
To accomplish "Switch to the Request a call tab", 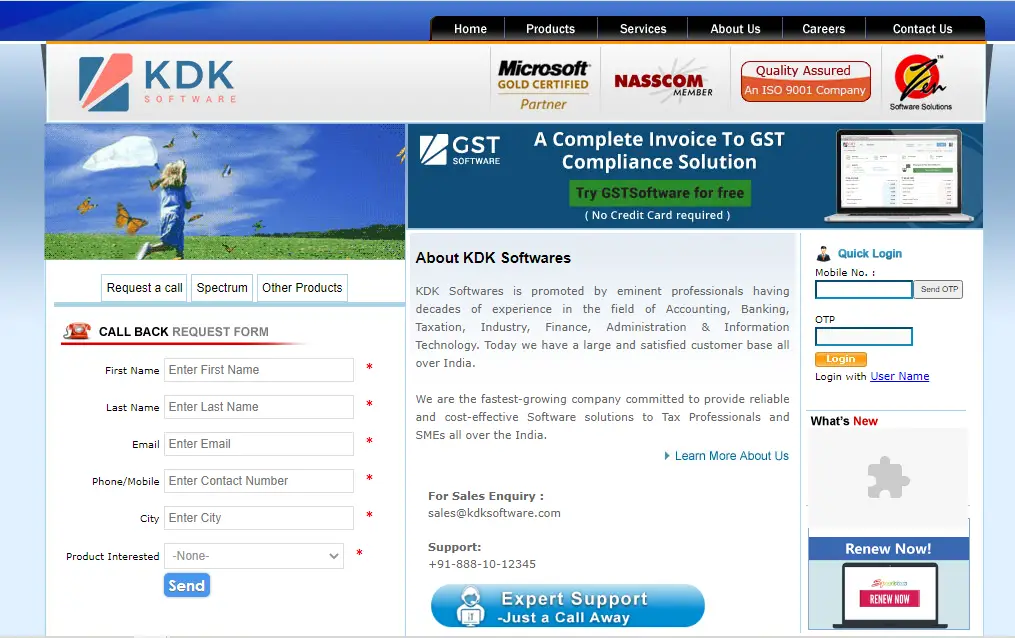I will 144,288.
